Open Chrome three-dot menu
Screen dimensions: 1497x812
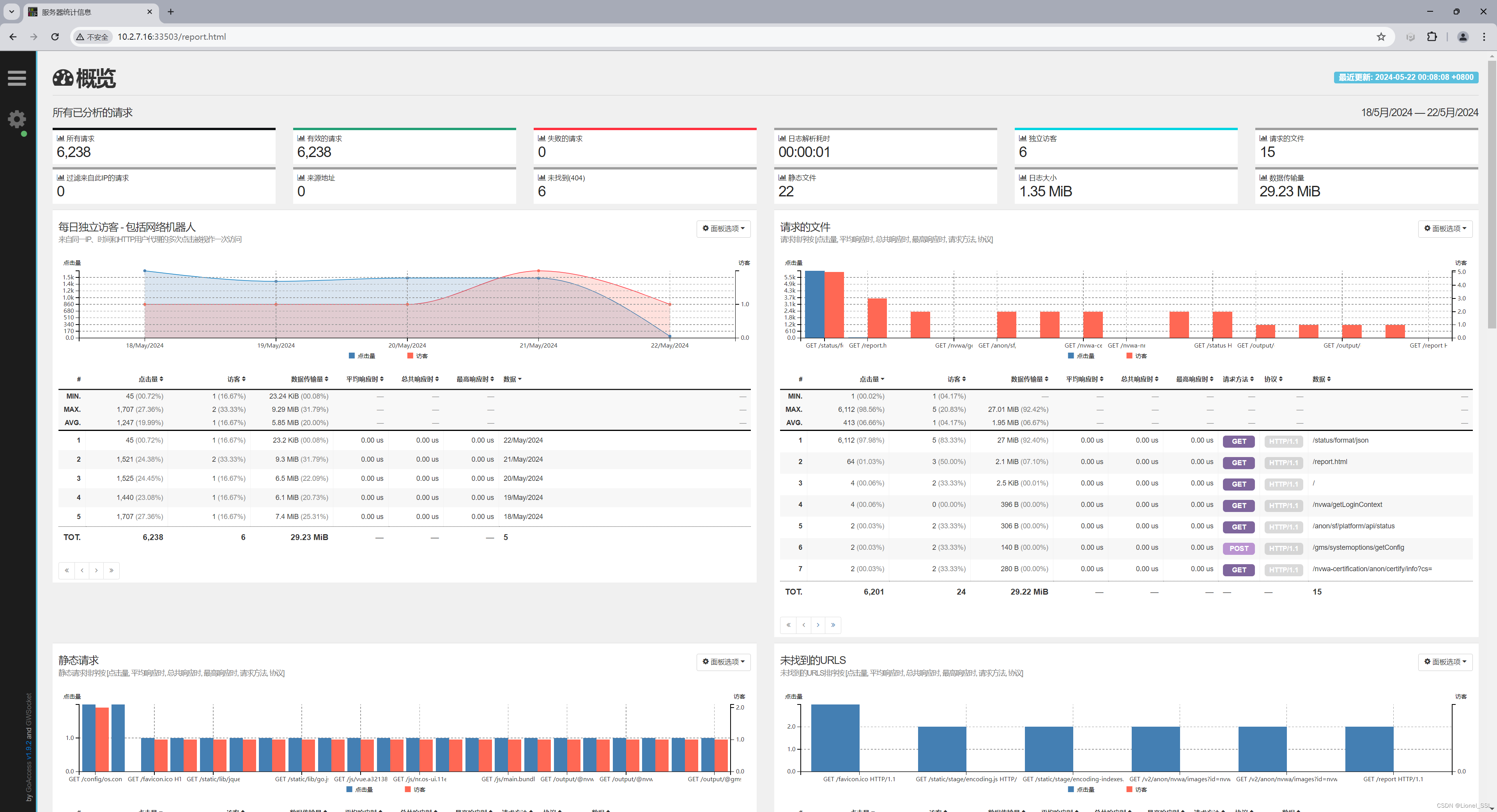pos(1484,37)
